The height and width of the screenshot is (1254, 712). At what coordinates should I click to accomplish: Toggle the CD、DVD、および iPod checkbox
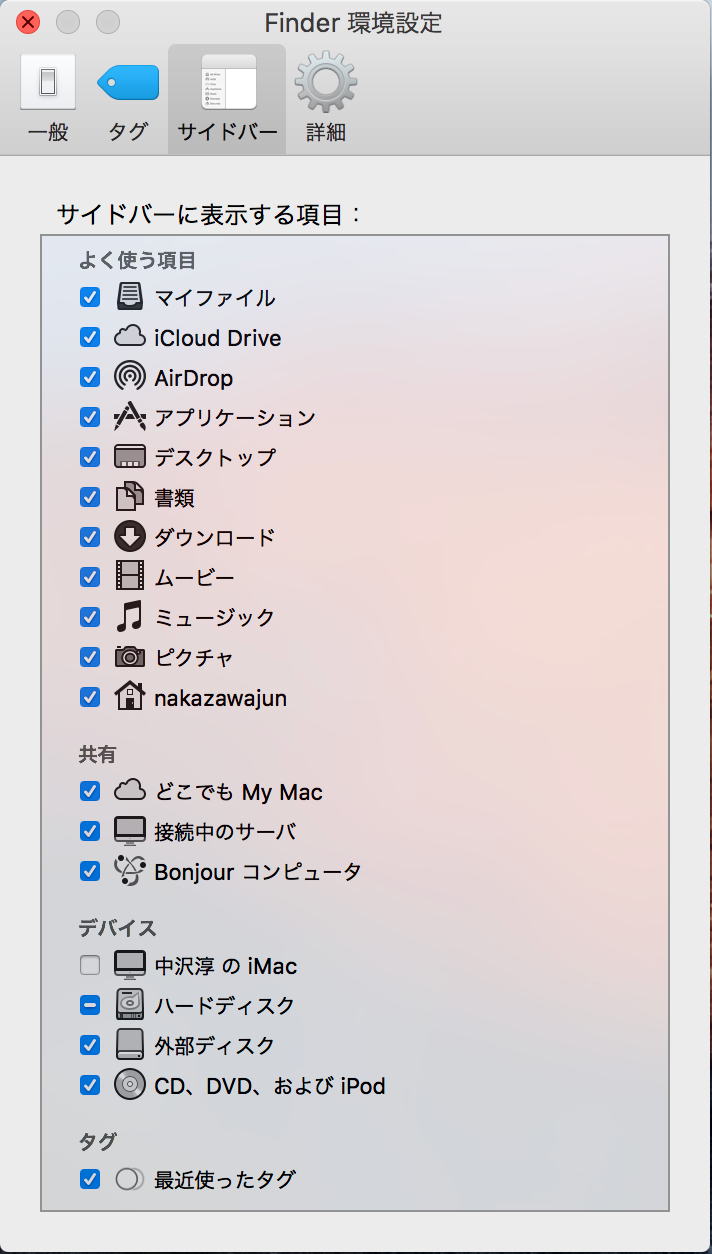(x=90, y=1085)
